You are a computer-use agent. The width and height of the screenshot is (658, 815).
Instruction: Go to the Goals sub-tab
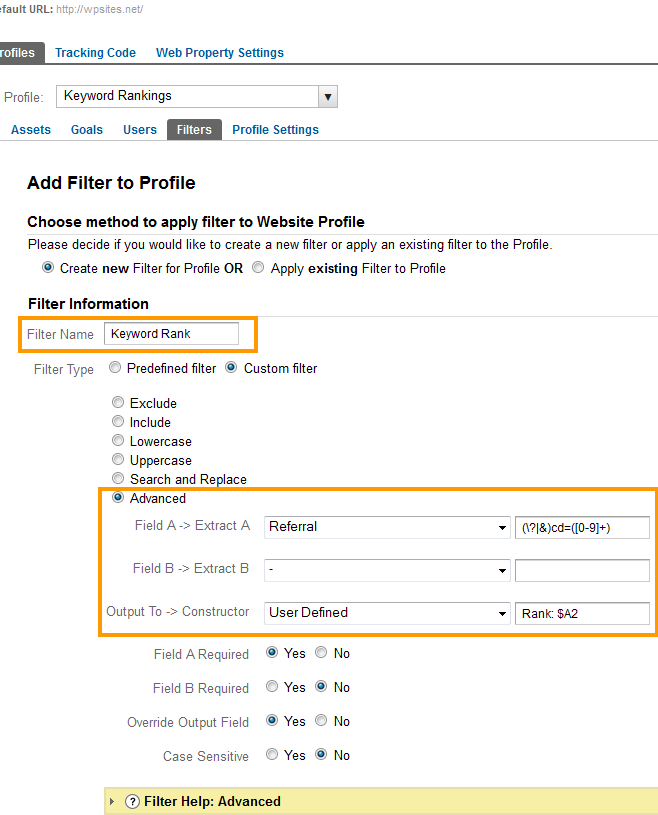(87, 130)
